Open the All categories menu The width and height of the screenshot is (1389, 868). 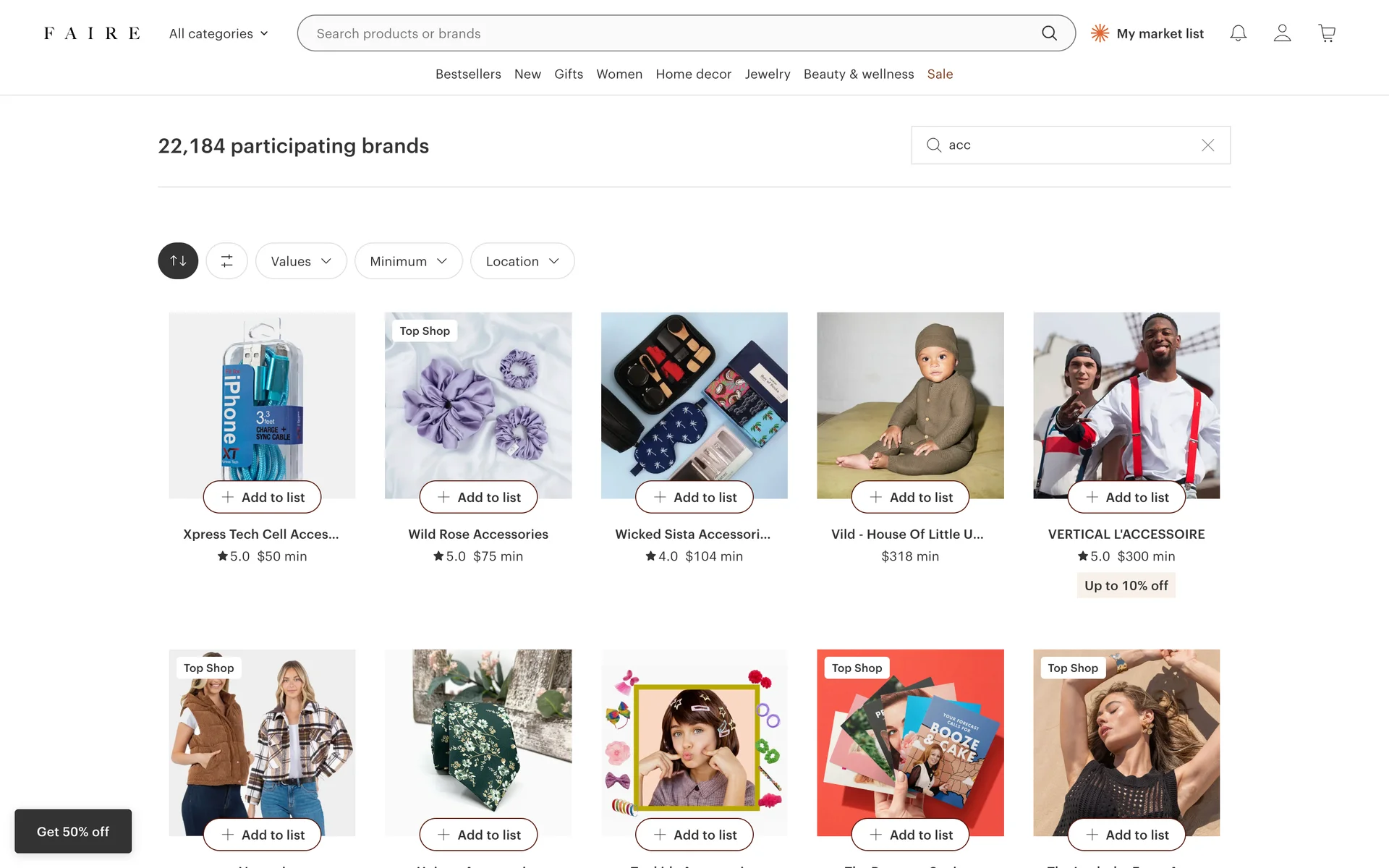point(218,33)
